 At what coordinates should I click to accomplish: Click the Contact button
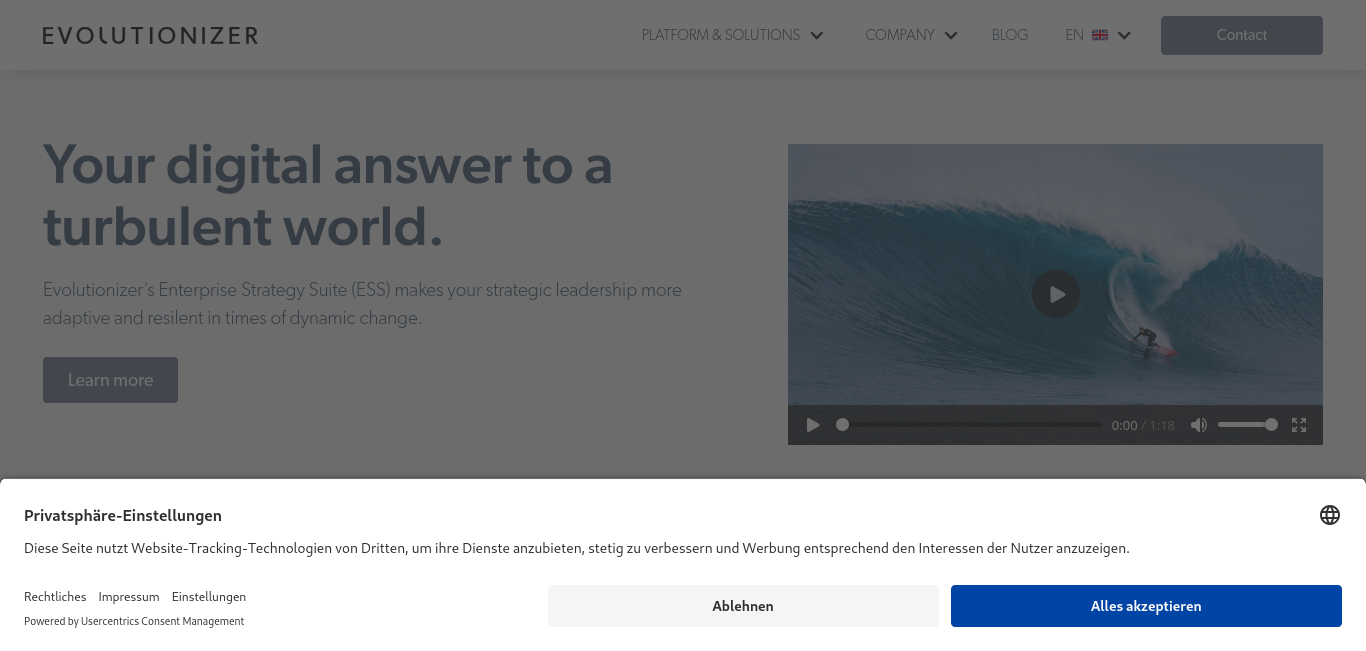1242,35
